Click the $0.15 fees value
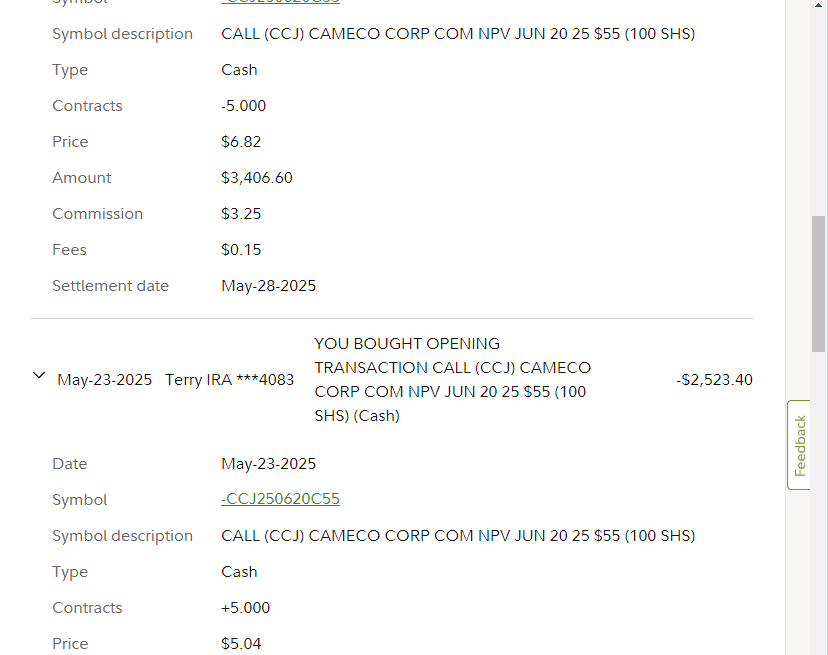828x655 pixels. [x=240, y=250]
